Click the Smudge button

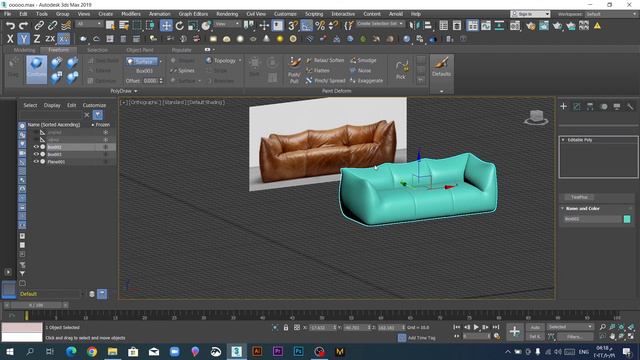(363, 60)
